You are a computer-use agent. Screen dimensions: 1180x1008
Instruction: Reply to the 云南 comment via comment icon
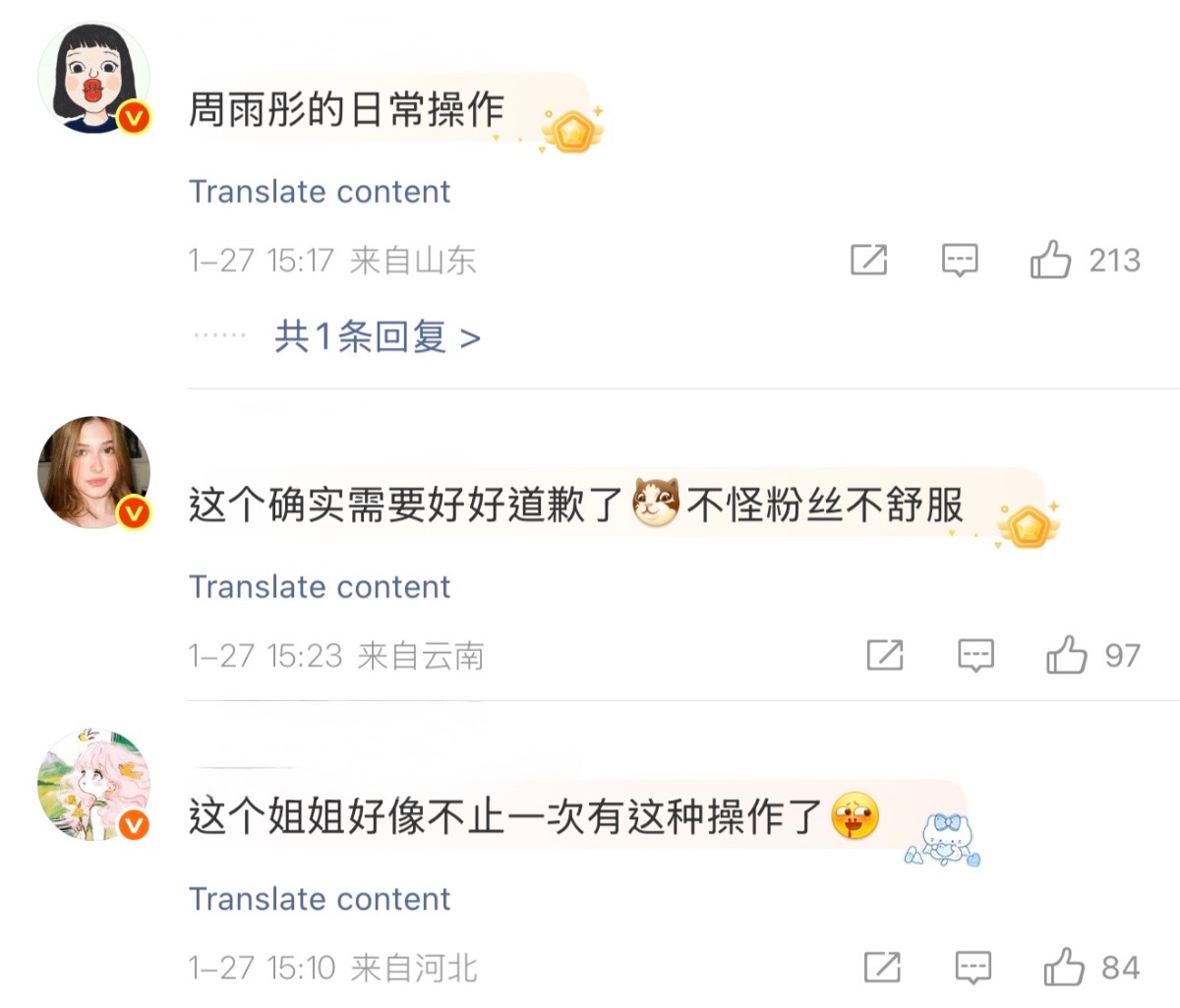[x=975, y=655]
